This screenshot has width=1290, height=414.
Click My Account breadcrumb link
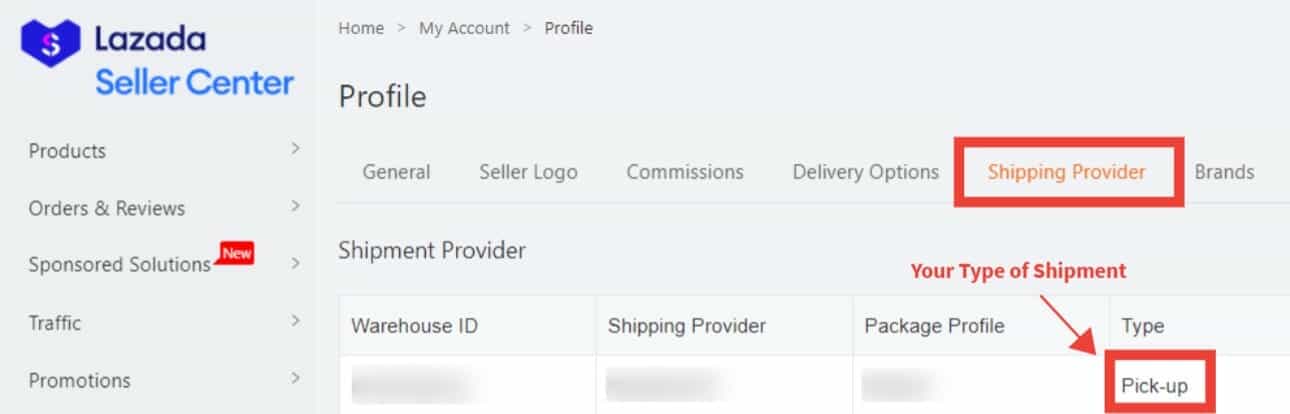(x=464, y=28)
